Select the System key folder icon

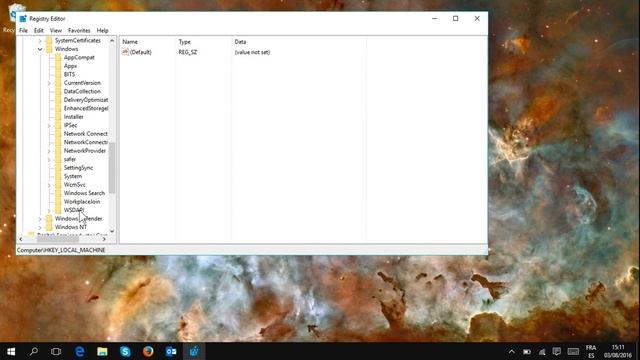[58, 176]
